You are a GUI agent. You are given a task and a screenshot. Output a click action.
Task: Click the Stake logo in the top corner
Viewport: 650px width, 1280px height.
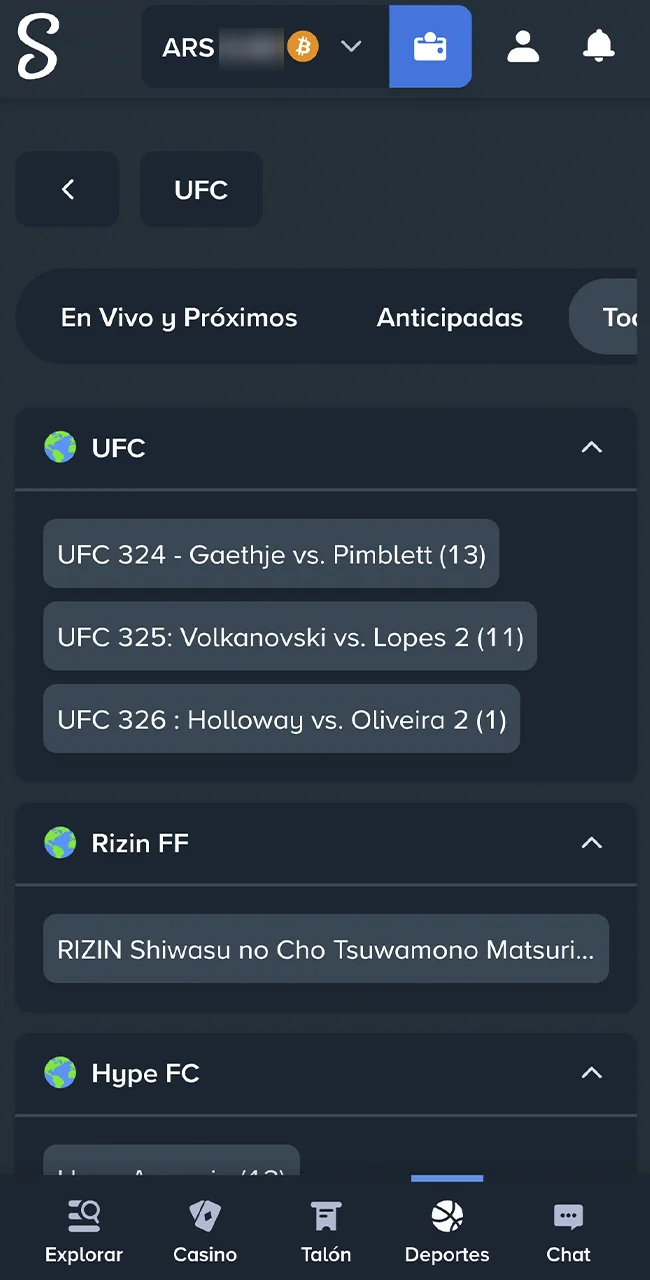pyautogui.click(x=40, y=46)
